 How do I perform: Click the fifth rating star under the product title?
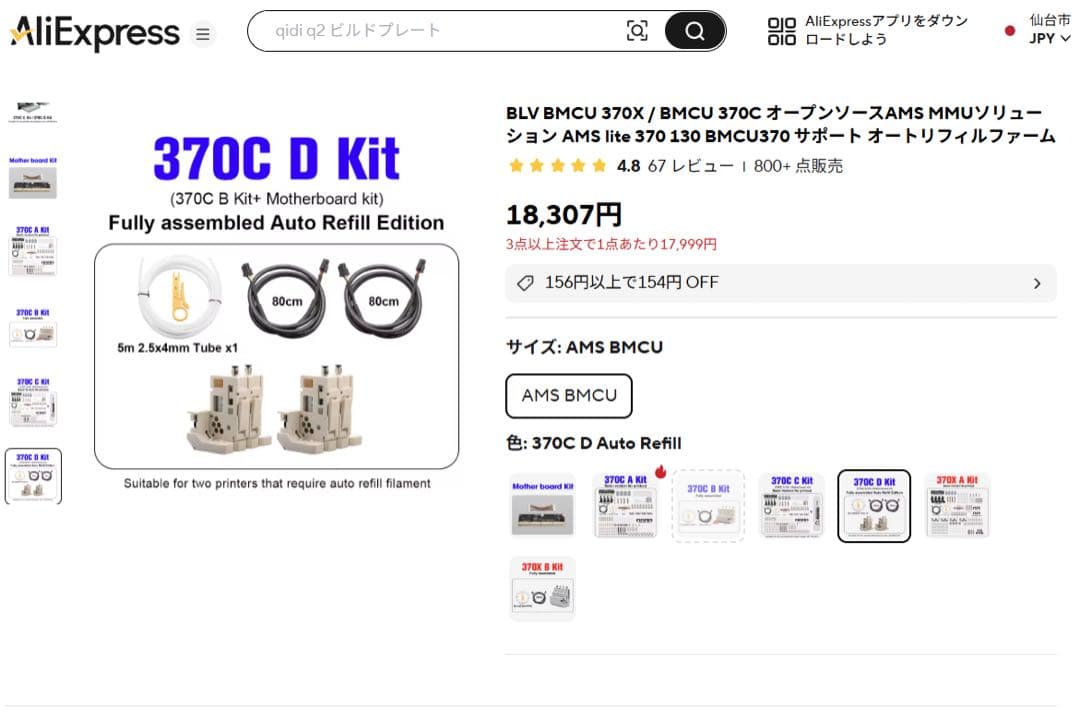coord(598,166)
